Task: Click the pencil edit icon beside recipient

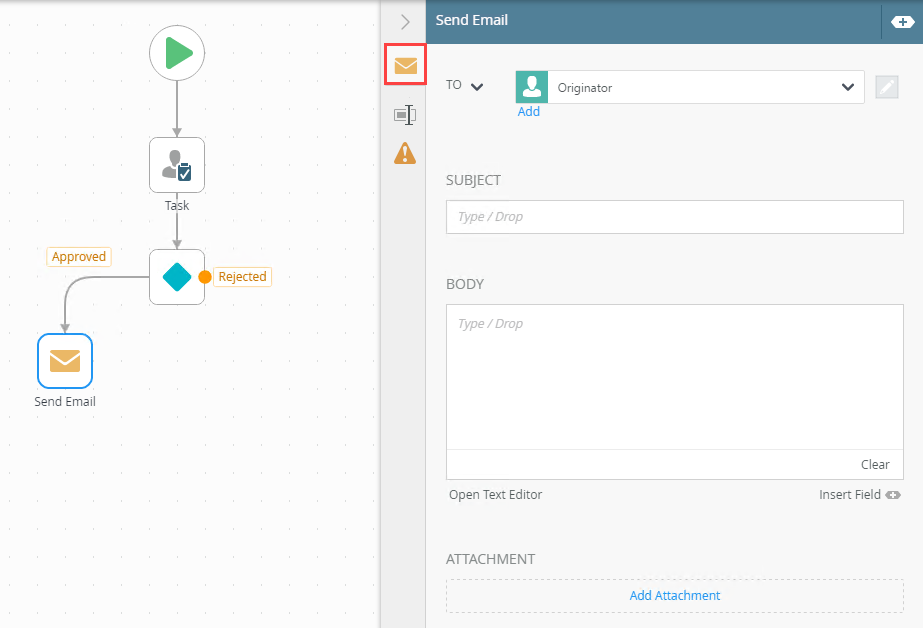Action: (887, 87)
